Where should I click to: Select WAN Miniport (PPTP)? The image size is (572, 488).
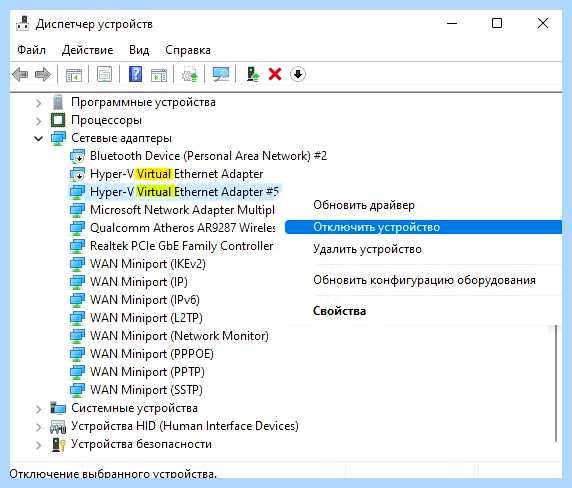point(147,372)
